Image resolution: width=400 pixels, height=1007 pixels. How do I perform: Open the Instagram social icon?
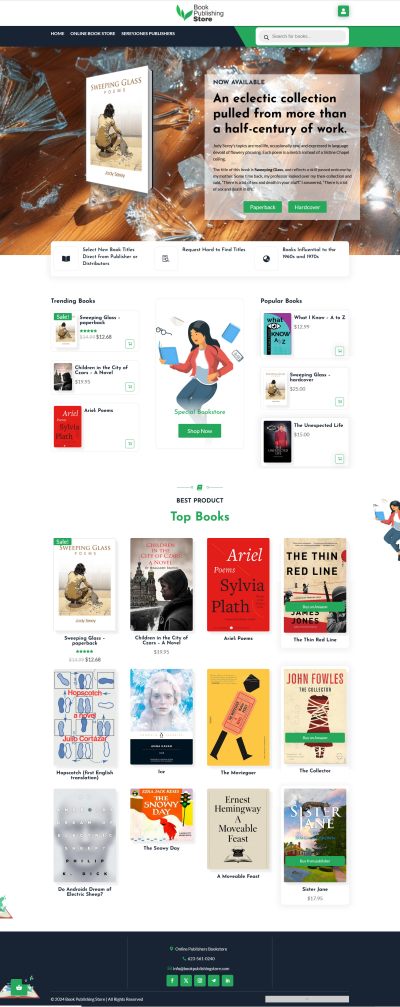click(x=200, y=981)
